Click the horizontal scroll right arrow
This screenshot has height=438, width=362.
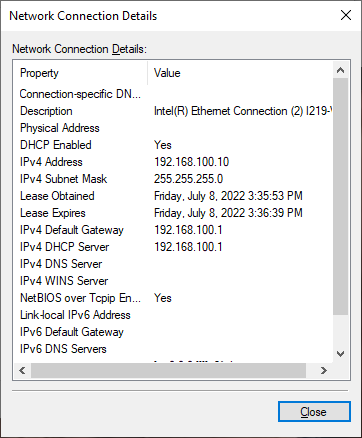coord(323,370)
